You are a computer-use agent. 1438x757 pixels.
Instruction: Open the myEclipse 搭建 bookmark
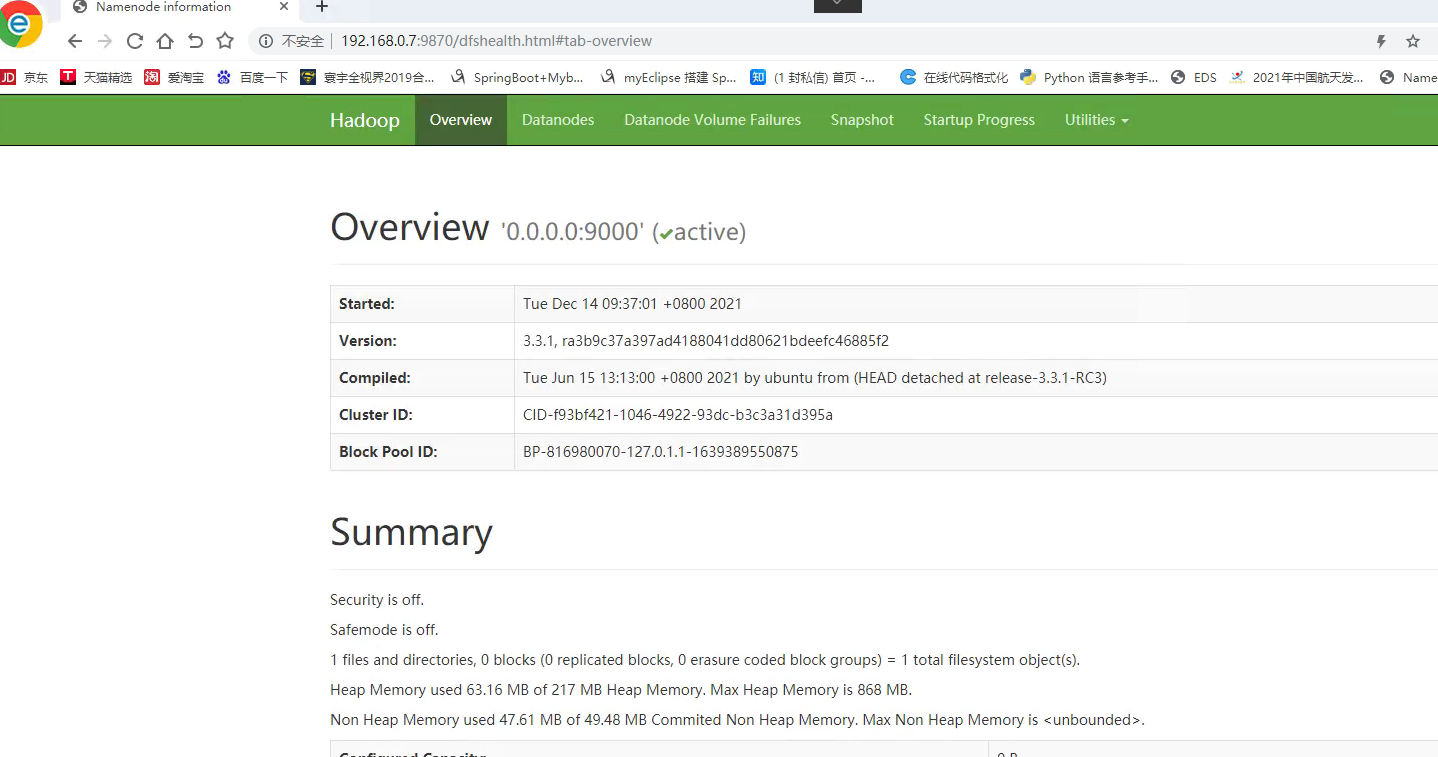point(668,77)
